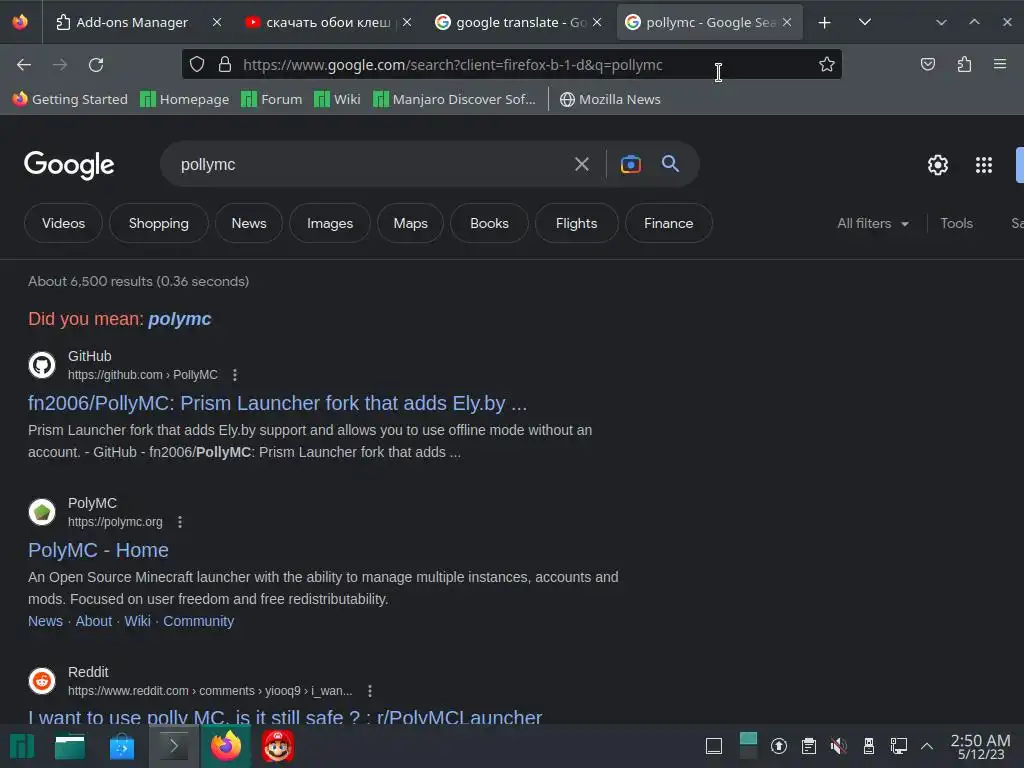
Task: Filter results by Videos
Action: [x=63, y=223]
